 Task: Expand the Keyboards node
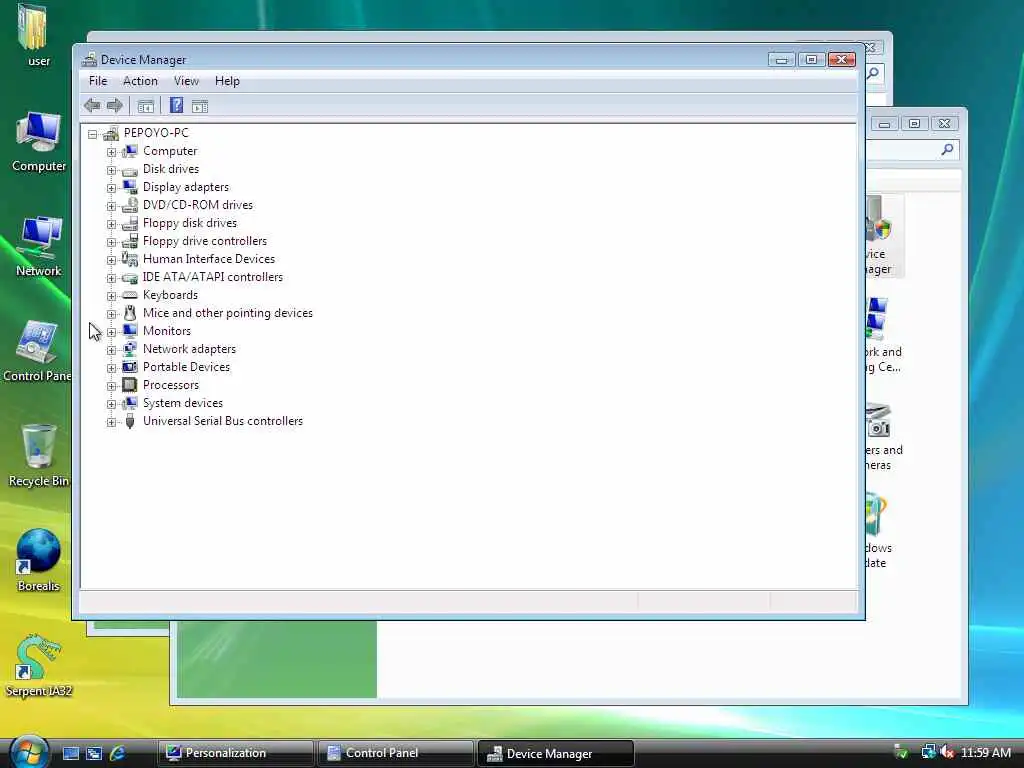(111, 296)
